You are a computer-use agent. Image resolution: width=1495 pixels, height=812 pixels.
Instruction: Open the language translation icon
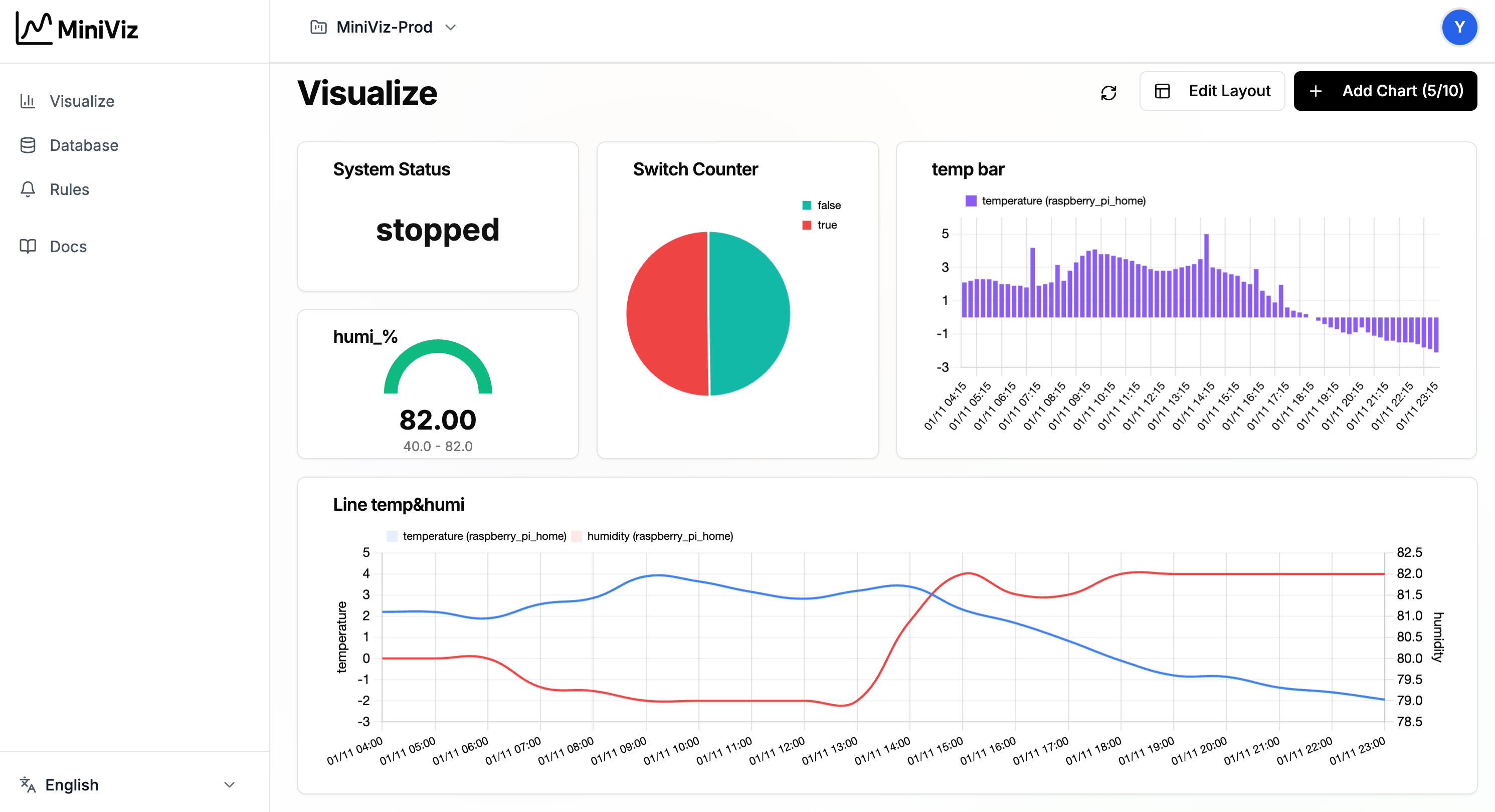(x=27, y=785)
